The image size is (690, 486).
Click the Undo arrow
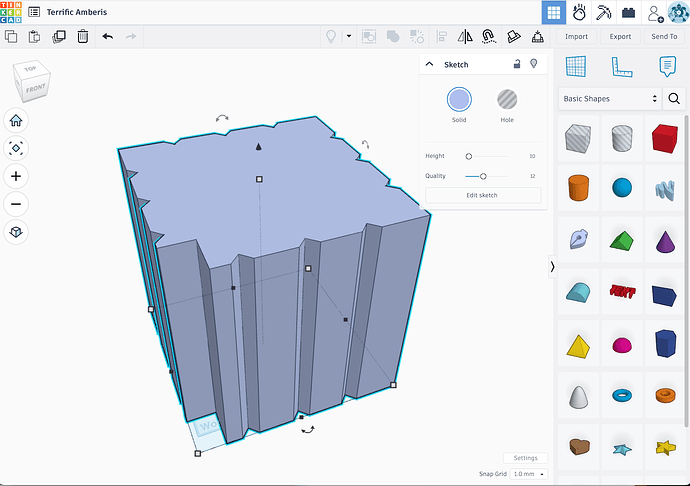click(x=108, y=36)
